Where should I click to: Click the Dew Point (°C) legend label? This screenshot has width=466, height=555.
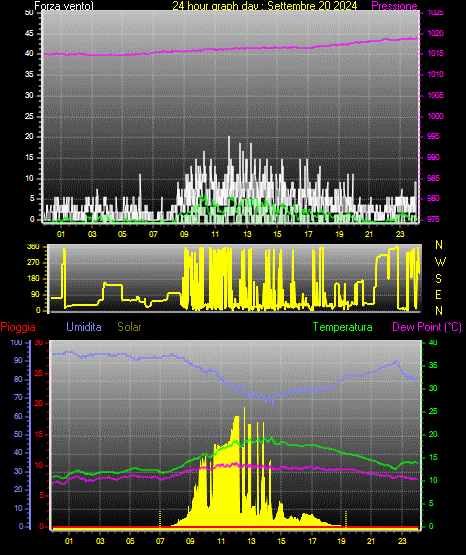point(427,327)
